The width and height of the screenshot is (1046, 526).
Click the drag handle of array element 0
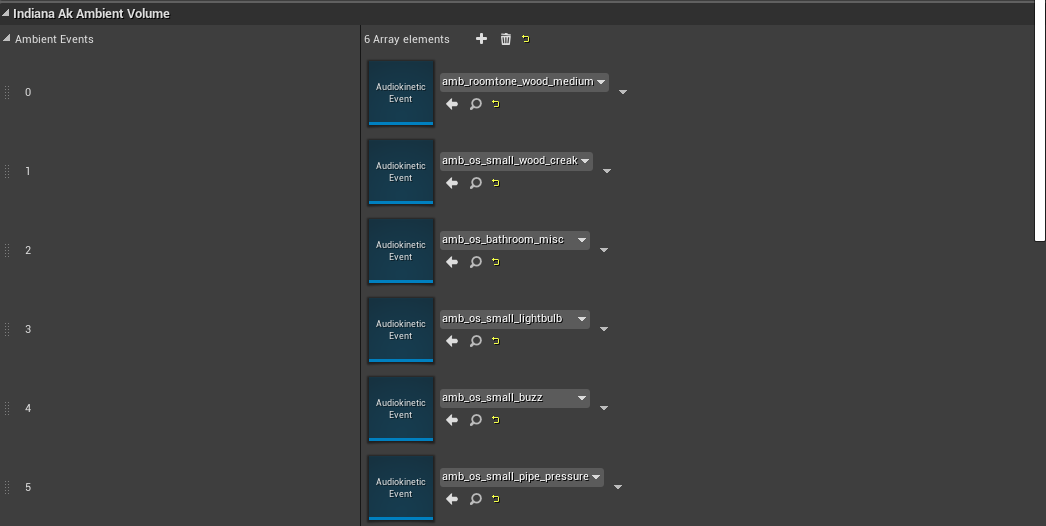[x=7, y=93]
